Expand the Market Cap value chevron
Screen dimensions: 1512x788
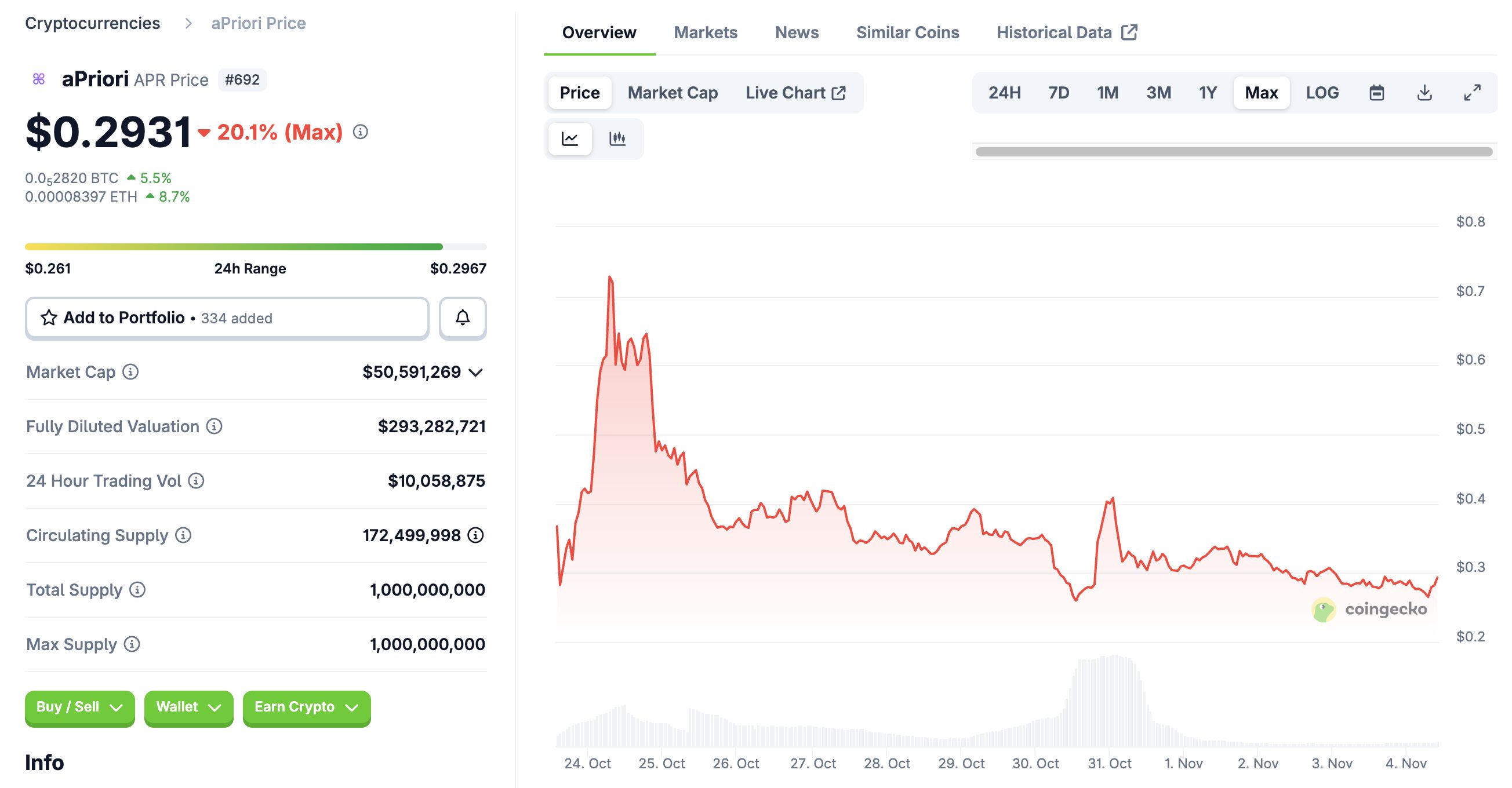click(476, 373)
